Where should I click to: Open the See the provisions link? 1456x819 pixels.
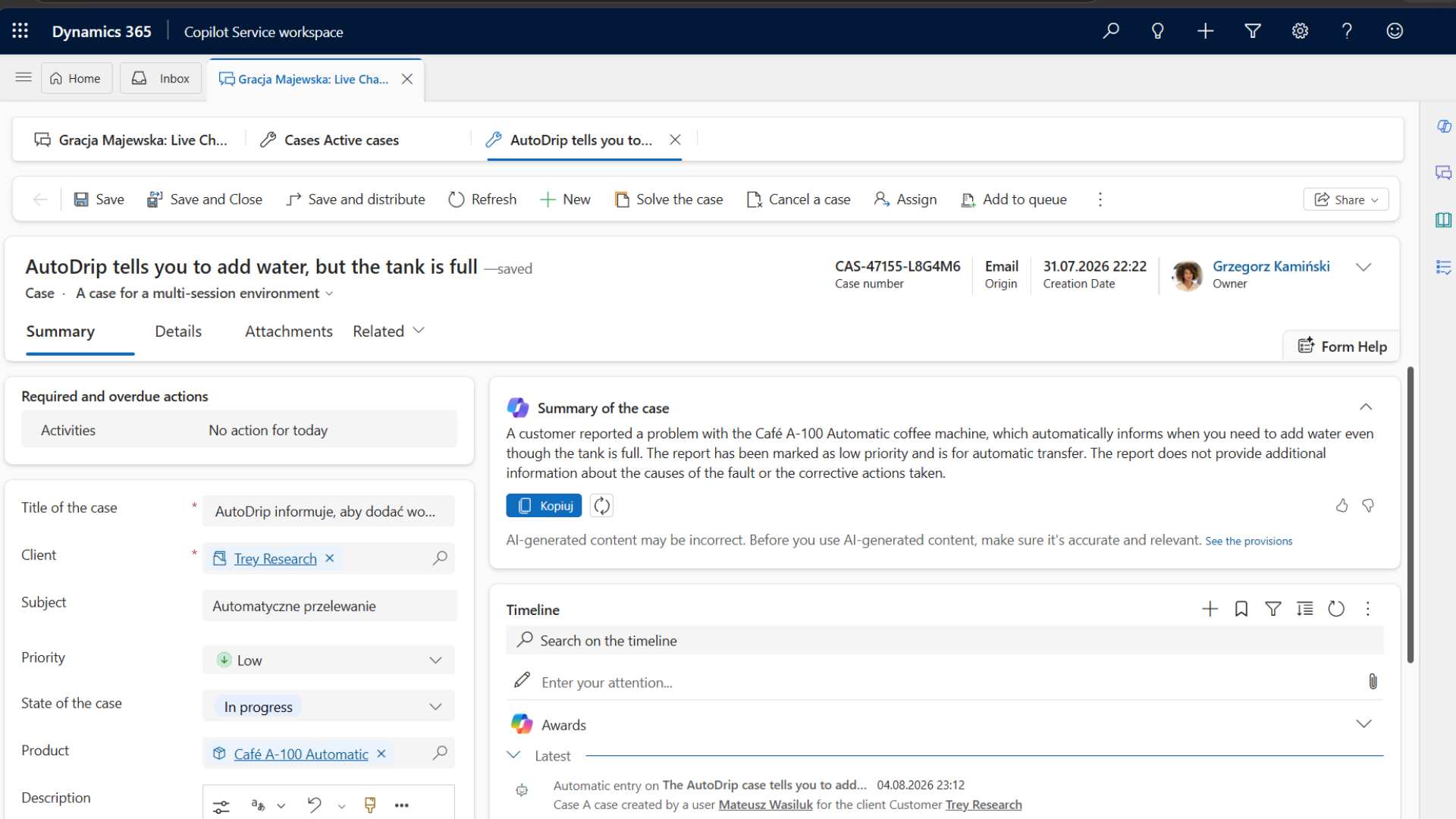(x=1249, y=541)
